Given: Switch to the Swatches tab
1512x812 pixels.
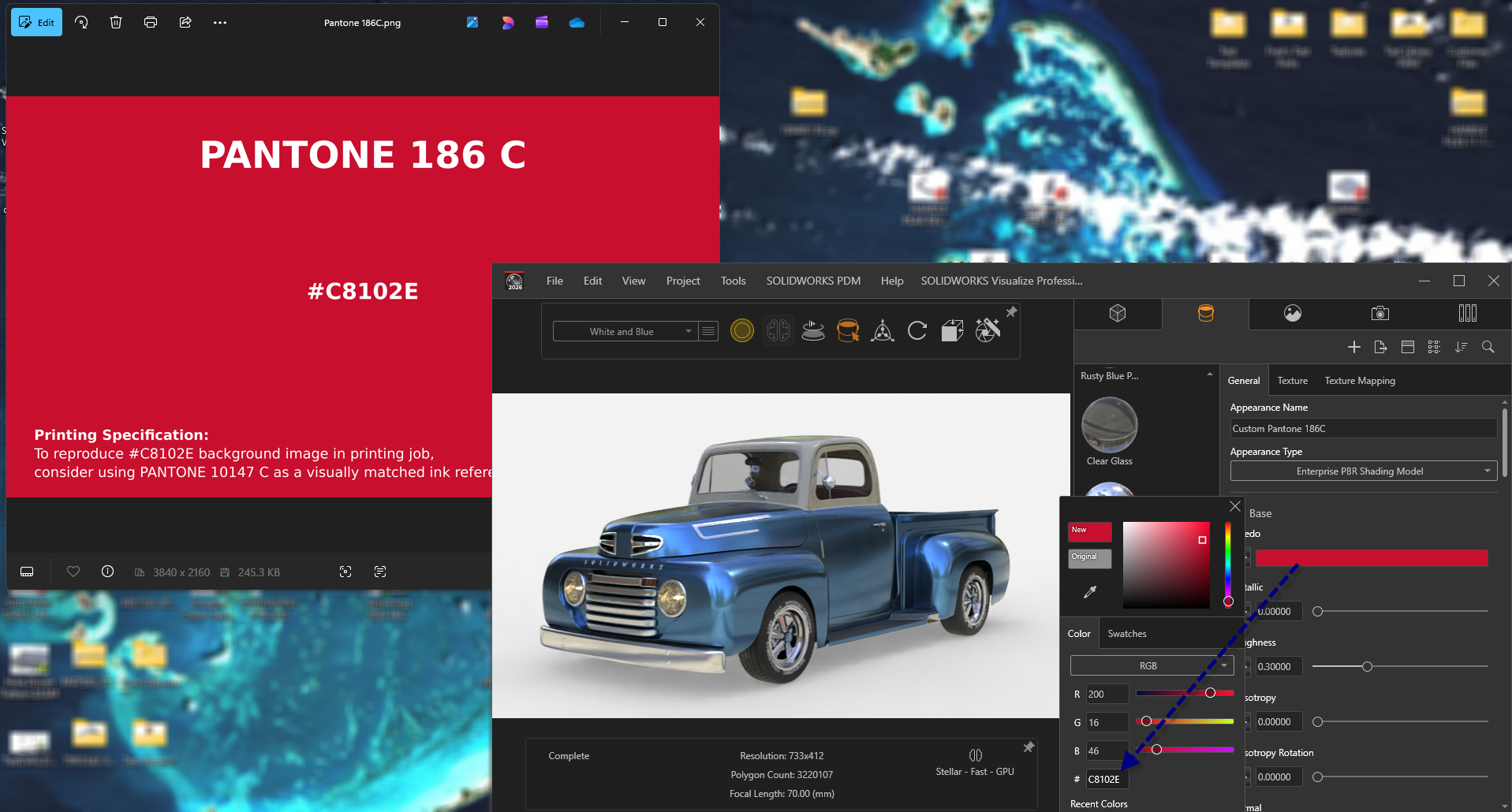Looking at the screenshot, I should (1126, 634).
